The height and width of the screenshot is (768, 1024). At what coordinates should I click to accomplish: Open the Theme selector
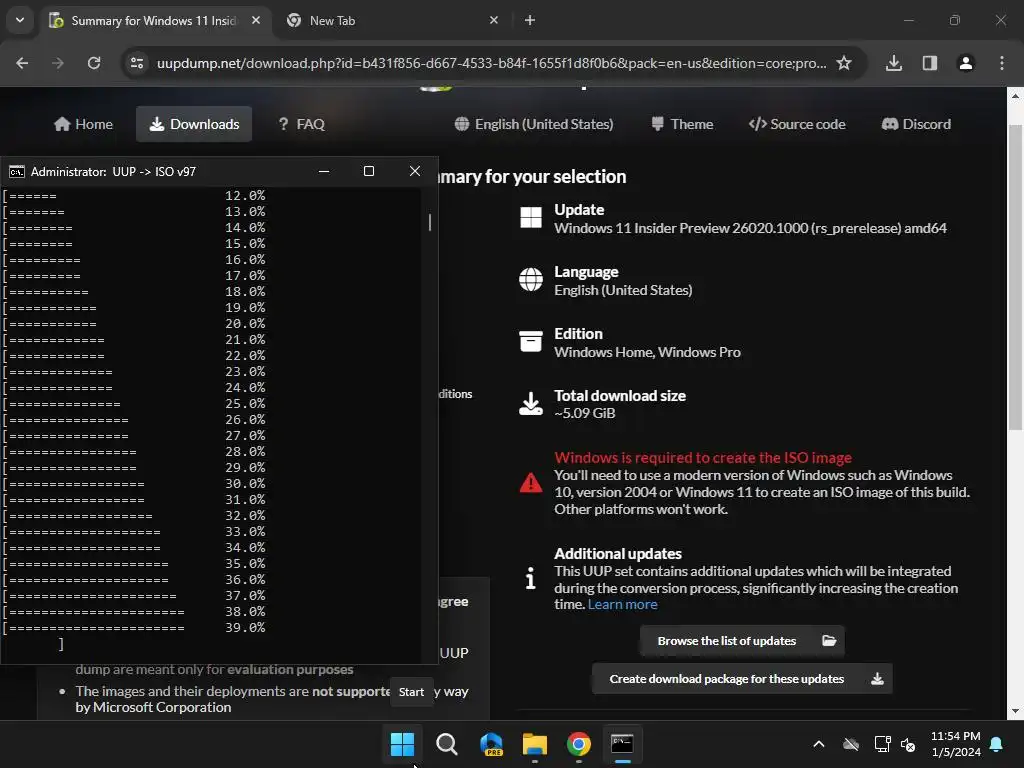[x=682, y=124]
